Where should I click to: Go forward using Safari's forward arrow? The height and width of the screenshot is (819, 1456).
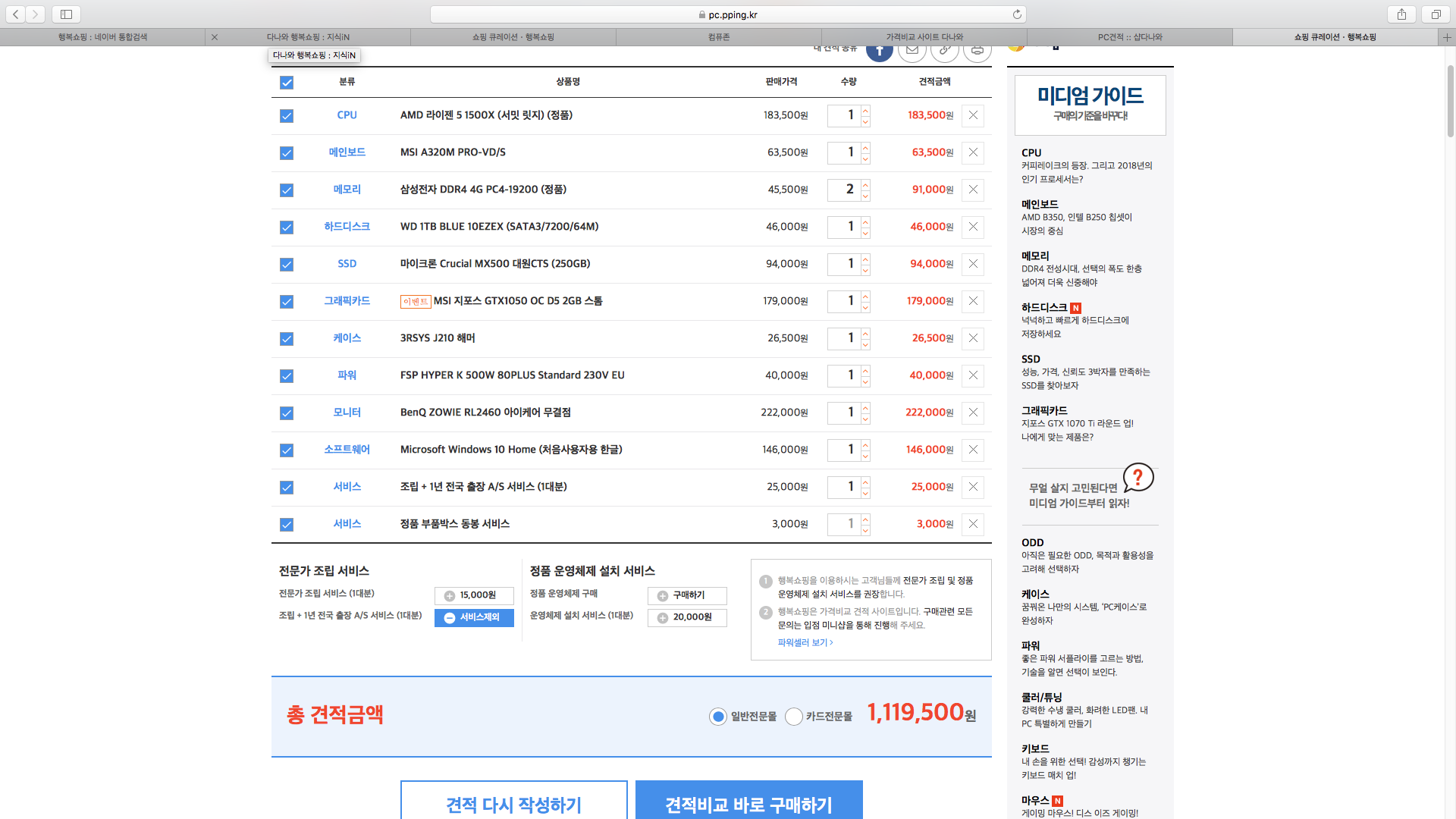(x=35, y=14)
